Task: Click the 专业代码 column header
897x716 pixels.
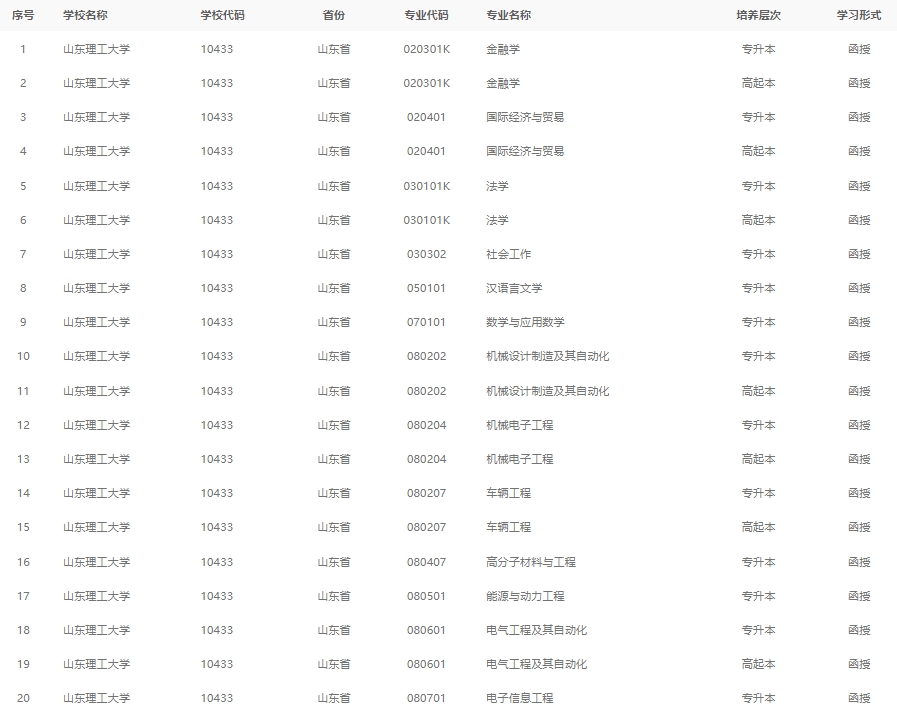Action: 426,15
